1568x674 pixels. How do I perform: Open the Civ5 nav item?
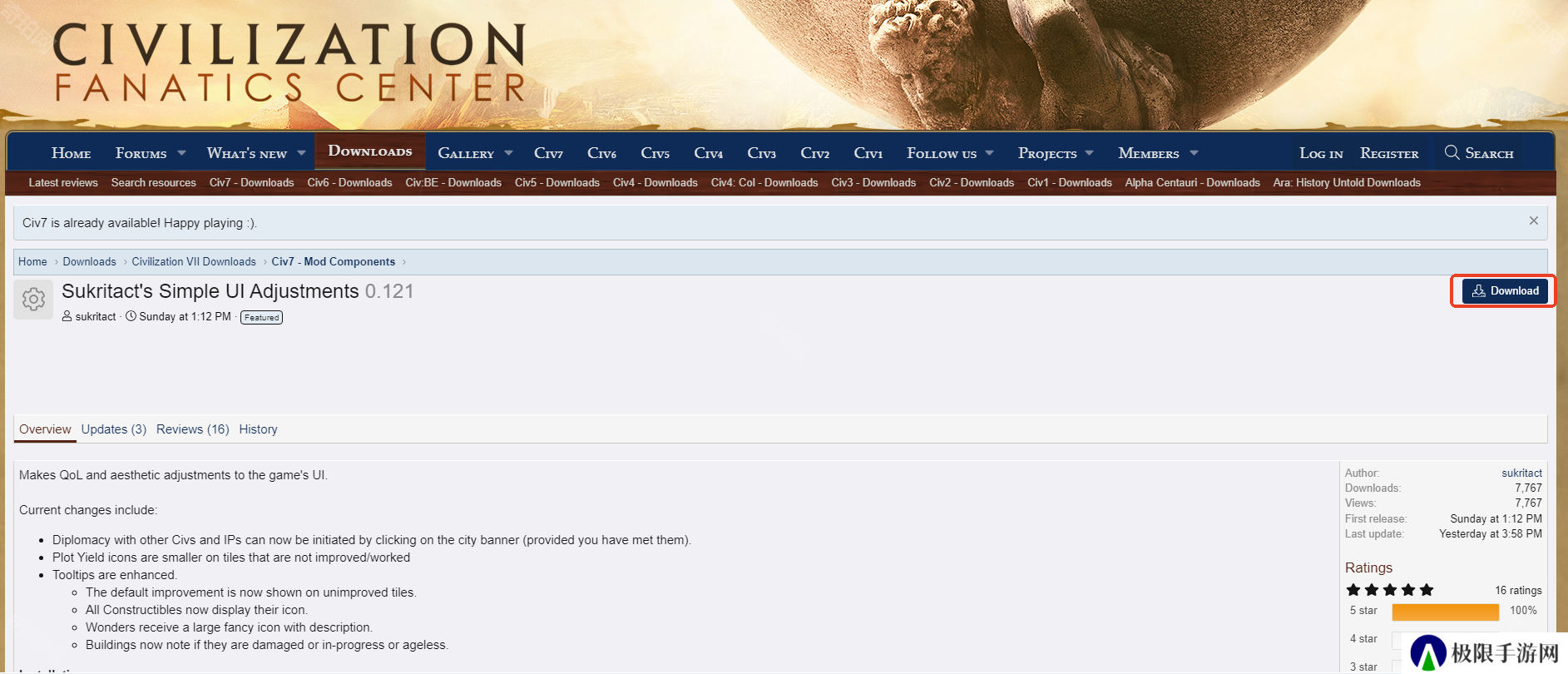[x=655, y=153]
